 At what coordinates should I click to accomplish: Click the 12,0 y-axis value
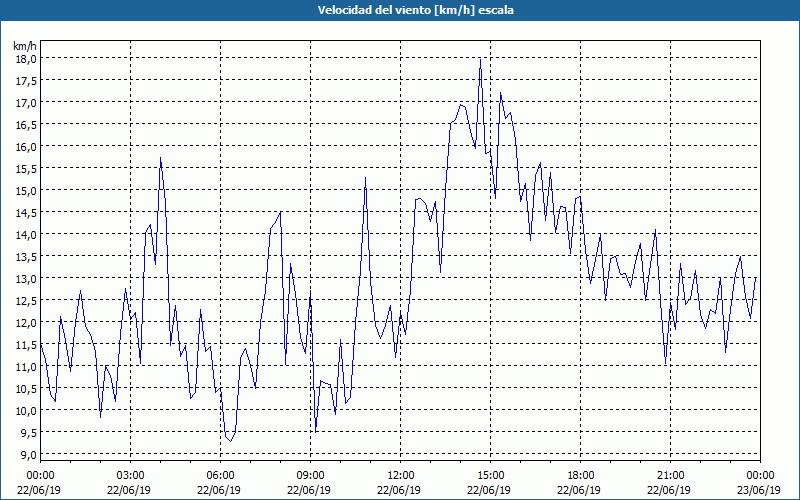pyautogui.click(x=26, y=322)
